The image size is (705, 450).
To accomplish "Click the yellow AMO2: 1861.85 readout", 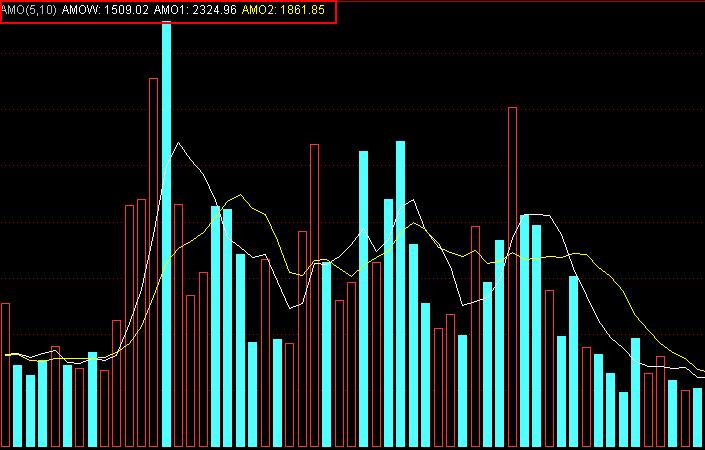I will (283, 10).
